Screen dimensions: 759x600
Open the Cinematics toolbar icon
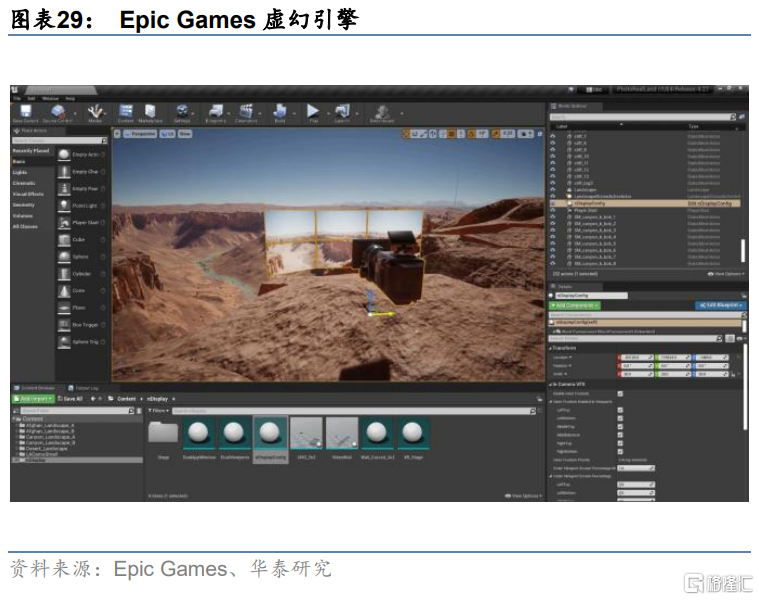point(246,112)
